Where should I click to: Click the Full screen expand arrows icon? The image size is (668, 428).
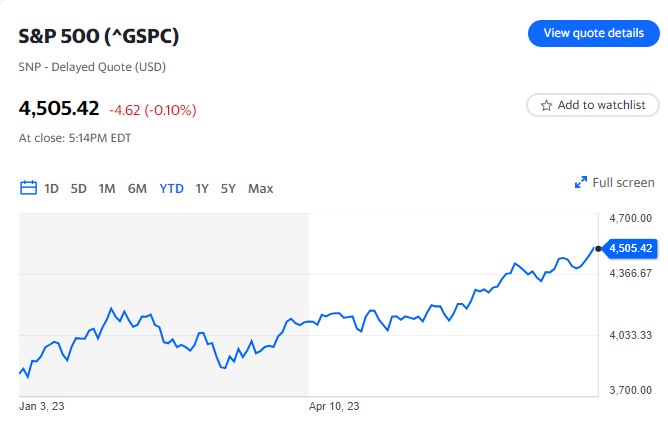point(580,183)
